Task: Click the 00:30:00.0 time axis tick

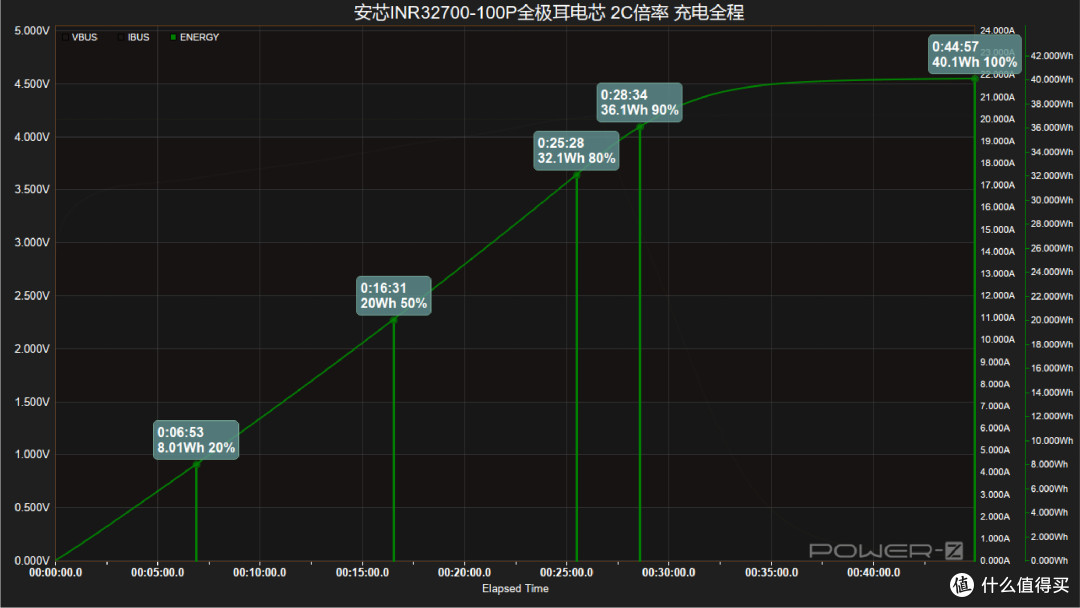Action: tap(668, 573)
